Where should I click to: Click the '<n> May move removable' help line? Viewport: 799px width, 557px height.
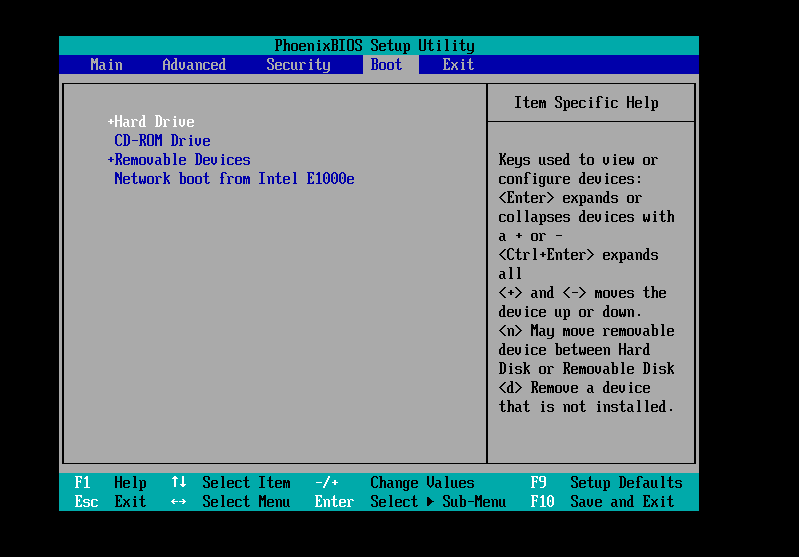coord(587,331)
